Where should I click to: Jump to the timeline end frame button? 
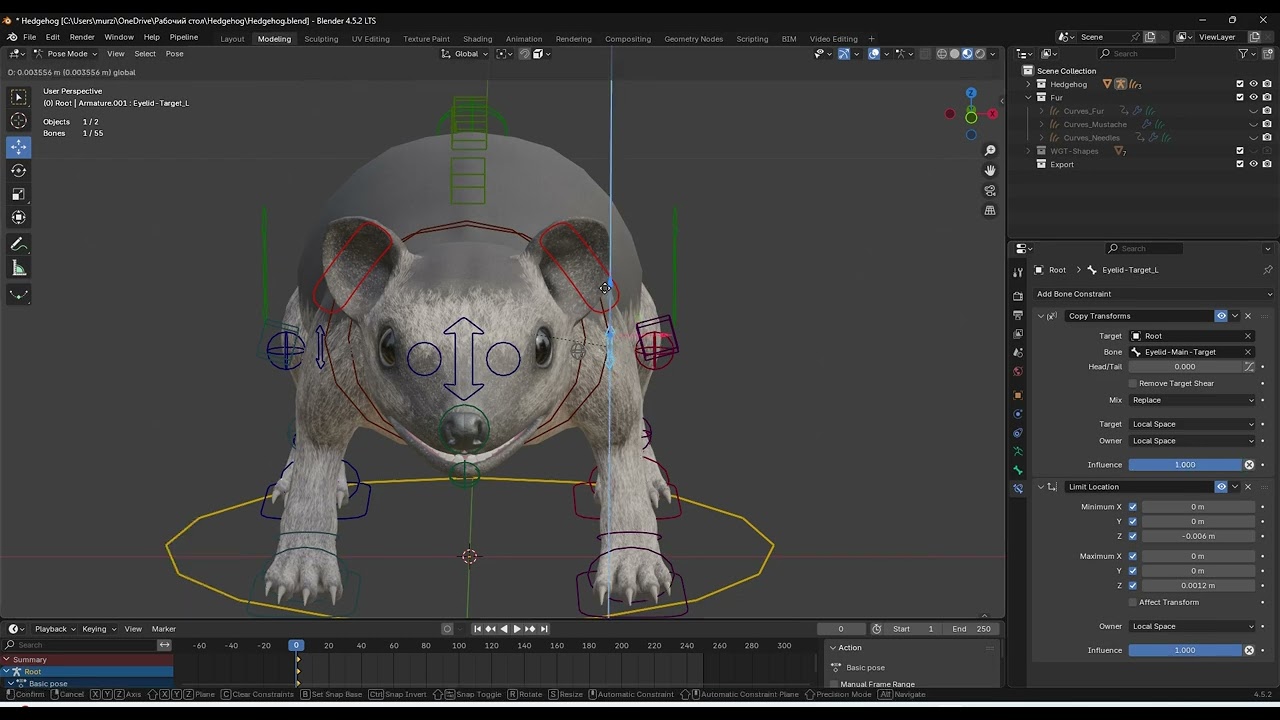tap(544, 629)
